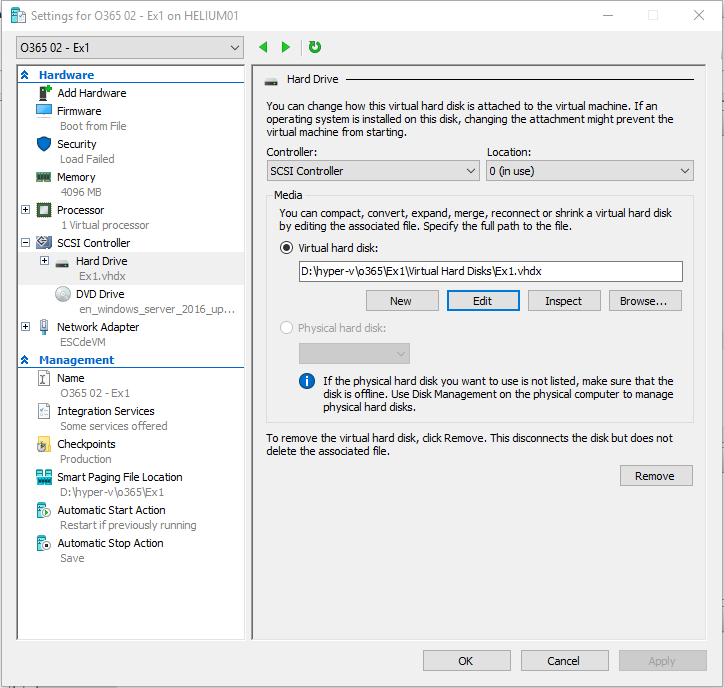This screenshot has width=724, height=688.
Task: Click the Cancel button
Action: (x=564, y=661)
